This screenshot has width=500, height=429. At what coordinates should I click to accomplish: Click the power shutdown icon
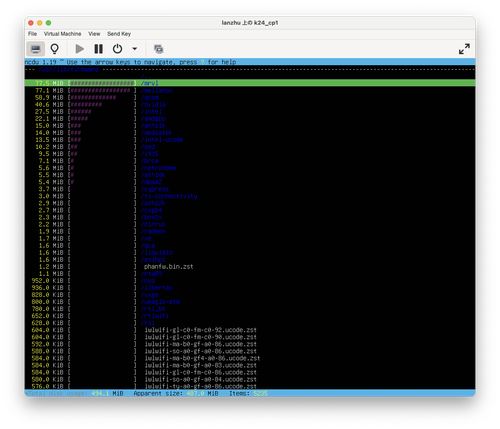click(117, 49)
